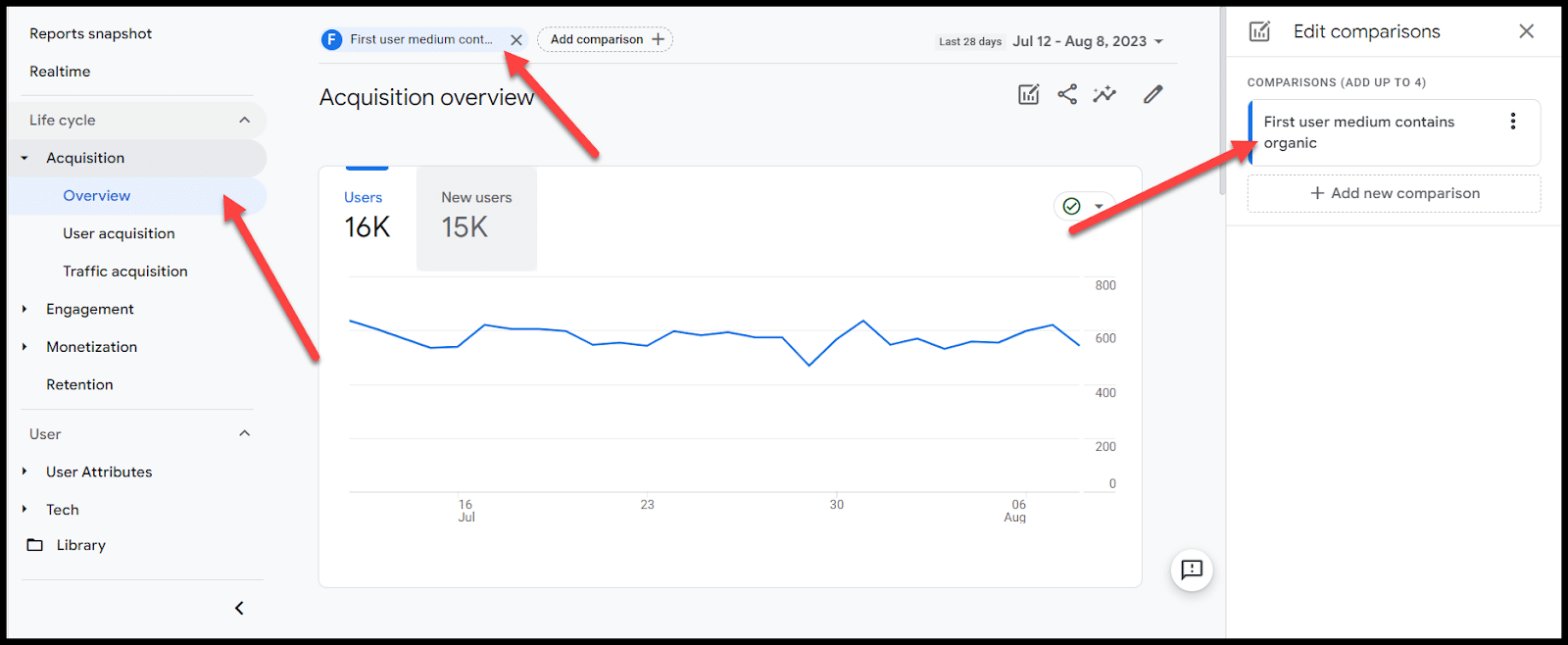The height and width of the screenshot is (645, 1568).
Task: Remove the First user medium comparison chip
Action: [x=516, y=40]
